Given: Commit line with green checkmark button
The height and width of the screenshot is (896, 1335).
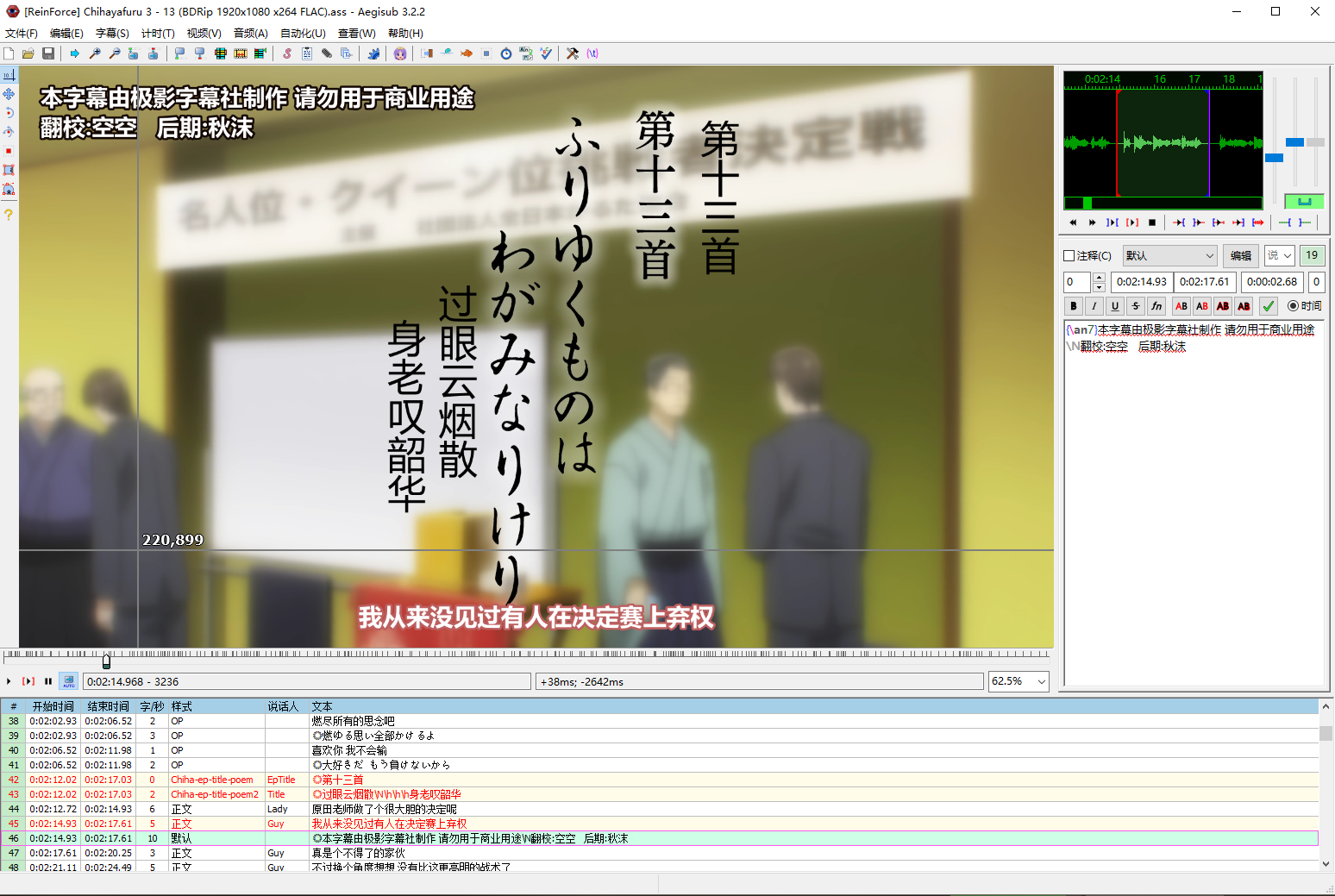Looking at the screenshot, I should tap(1269, 306).
